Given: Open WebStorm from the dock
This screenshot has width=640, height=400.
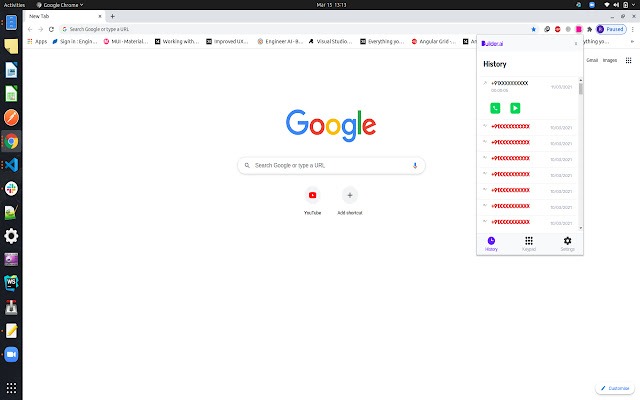Looking at the screenshot, I should 11,283.
